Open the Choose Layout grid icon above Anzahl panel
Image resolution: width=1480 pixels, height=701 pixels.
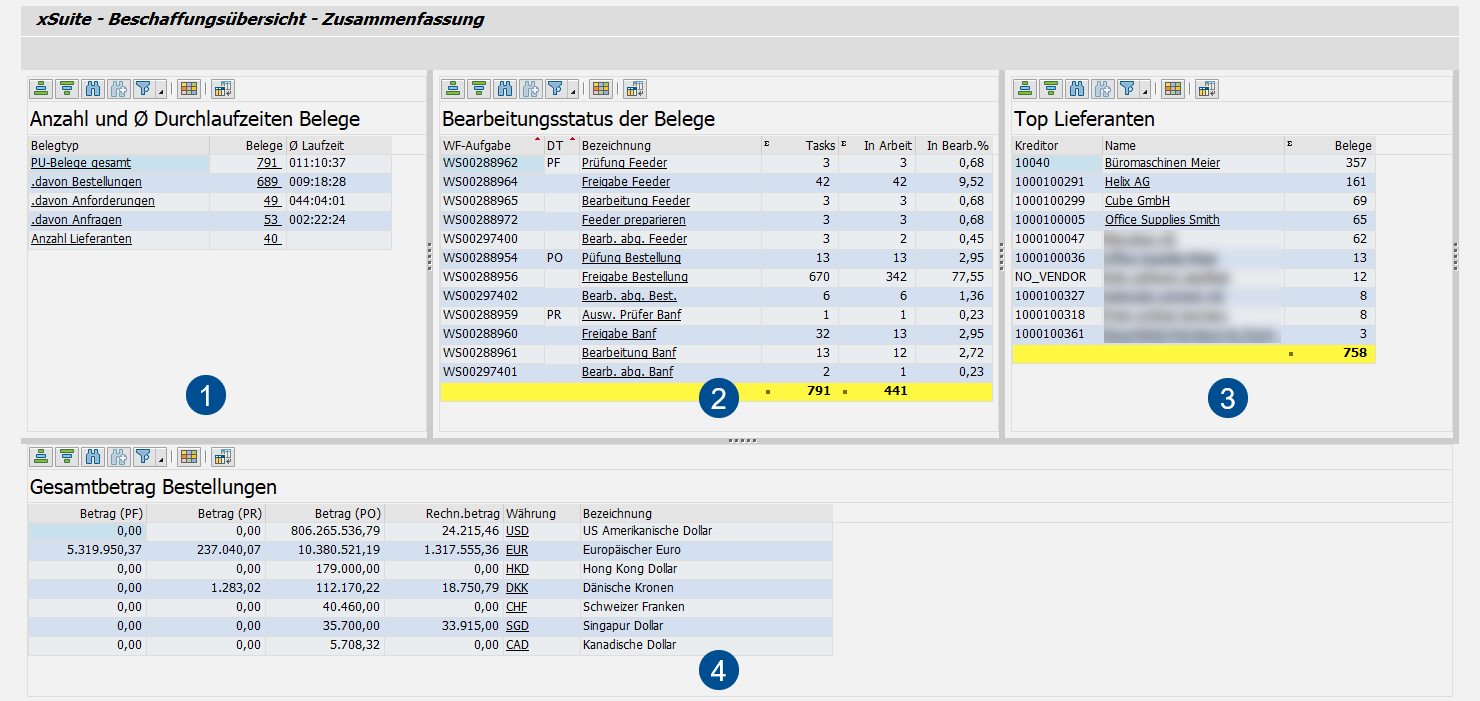pyautogui.click(x=188, y=88)
